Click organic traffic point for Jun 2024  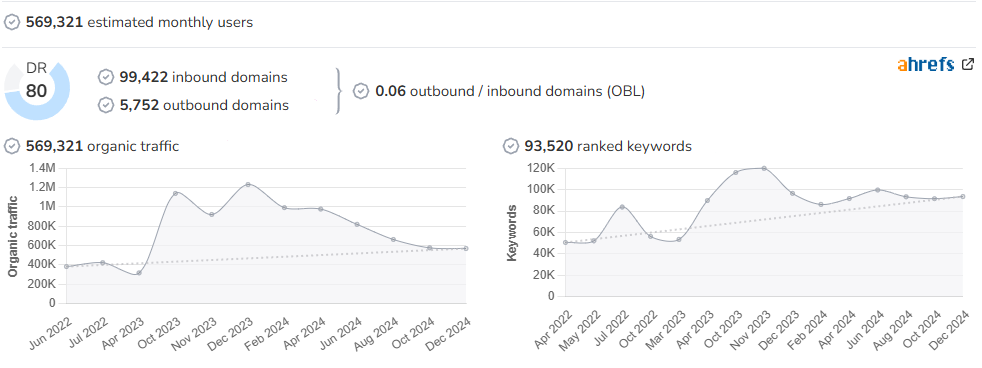[357, 224]
